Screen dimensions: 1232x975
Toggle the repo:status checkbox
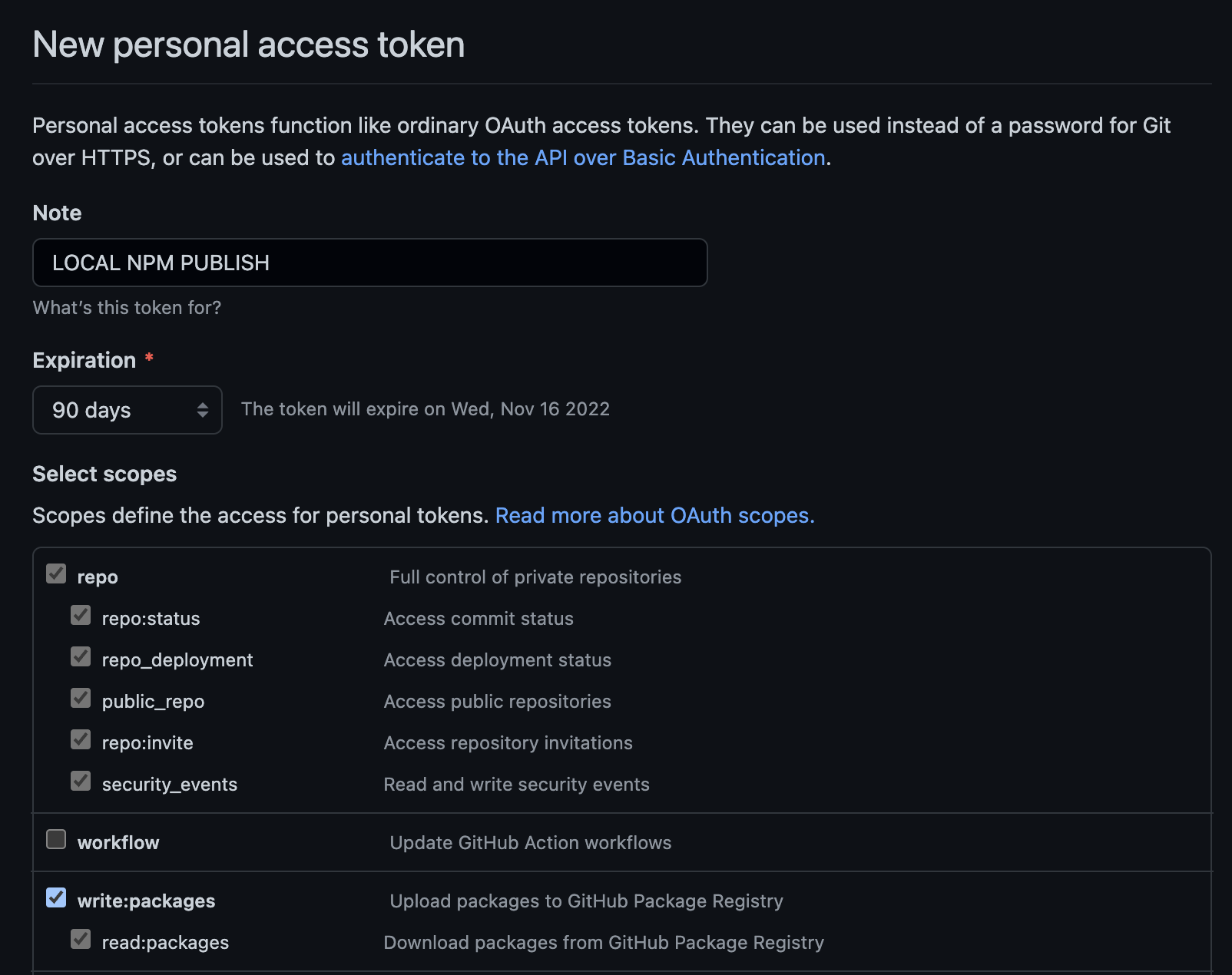tap(81, 615)
